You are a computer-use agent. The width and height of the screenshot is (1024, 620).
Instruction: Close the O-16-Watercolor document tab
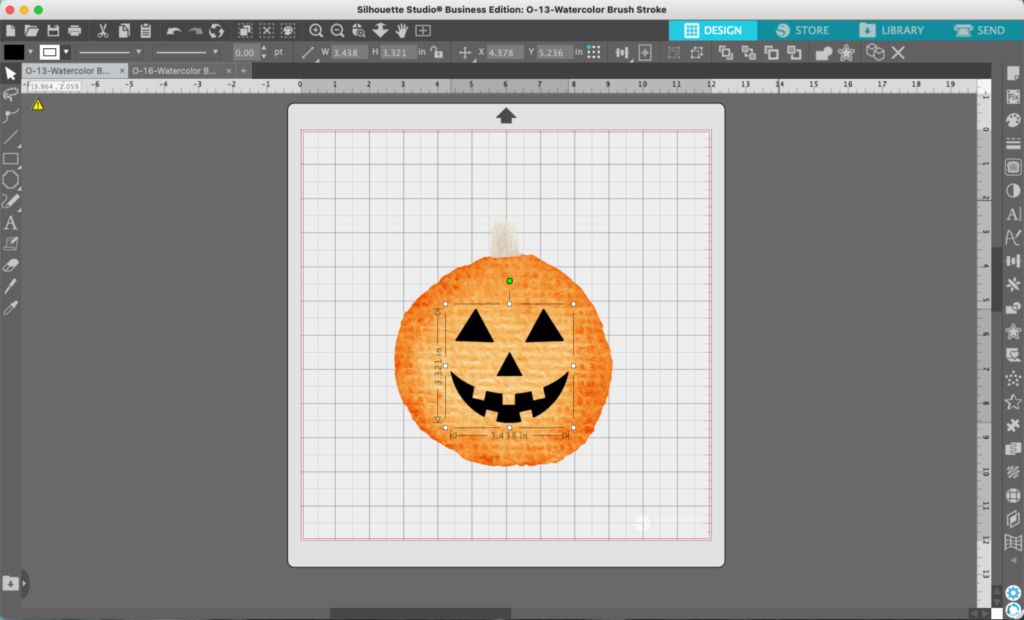coord(230,71)
